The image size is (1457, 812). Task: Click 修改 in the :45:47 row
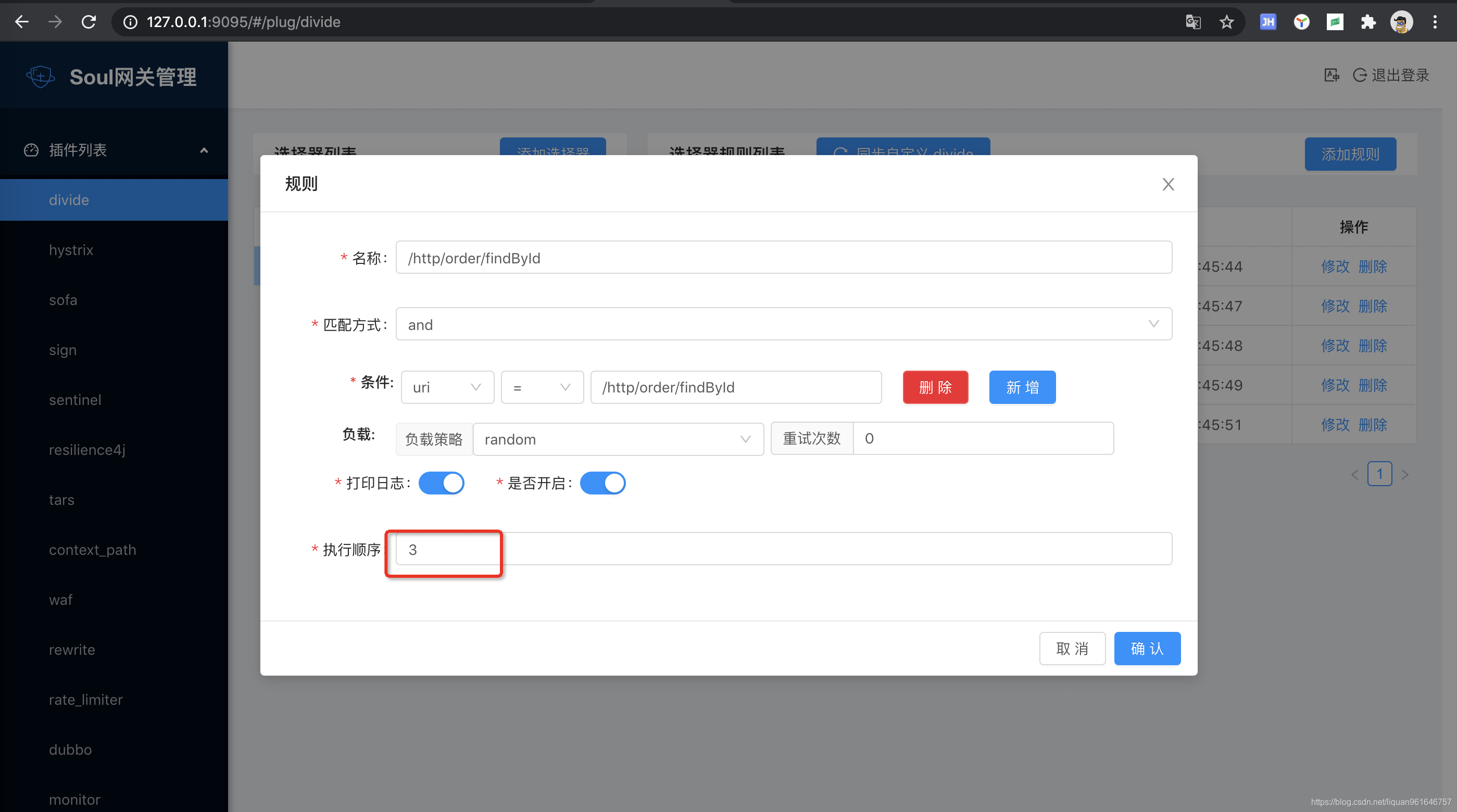1335,306
